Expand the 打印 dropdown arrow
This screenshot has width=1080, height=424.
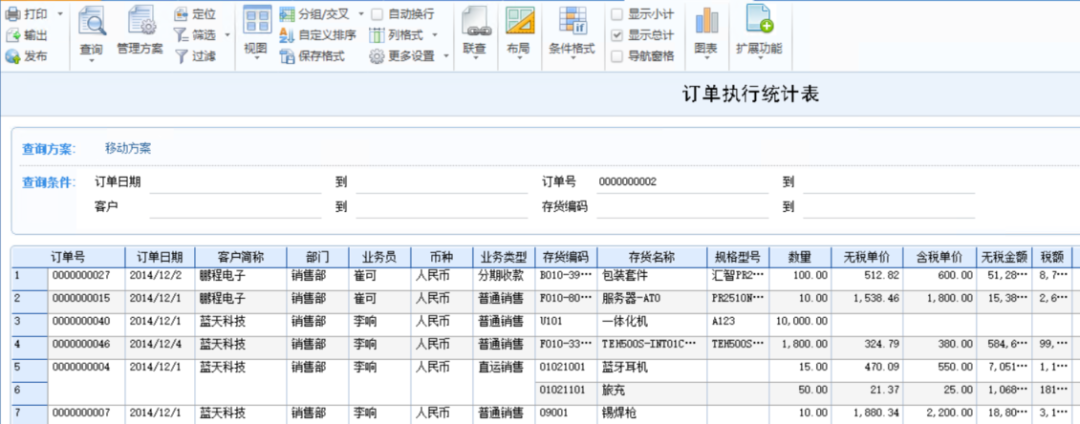pos(59,14)
